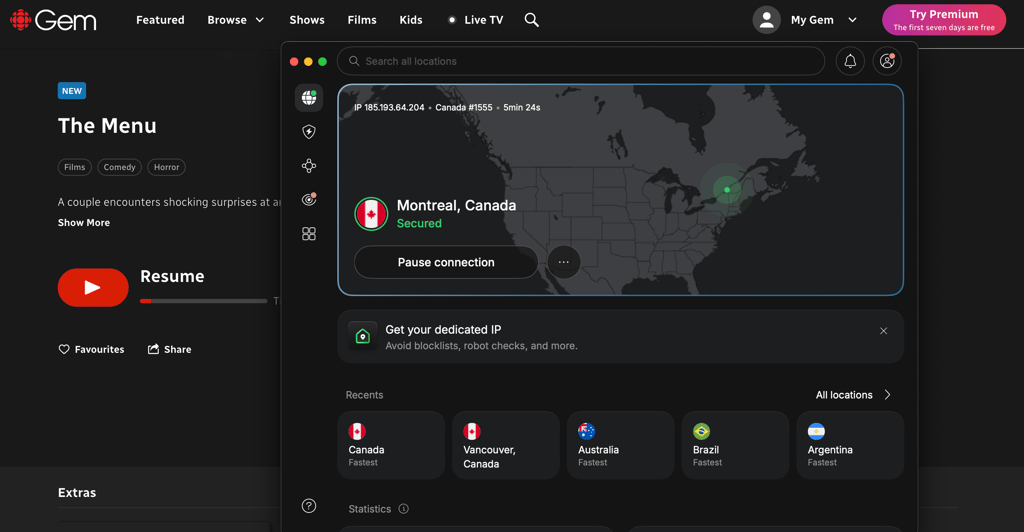Open Threat Protection shield icon in sidebar
The image size is (1024, 532).
tap(309, 132)
